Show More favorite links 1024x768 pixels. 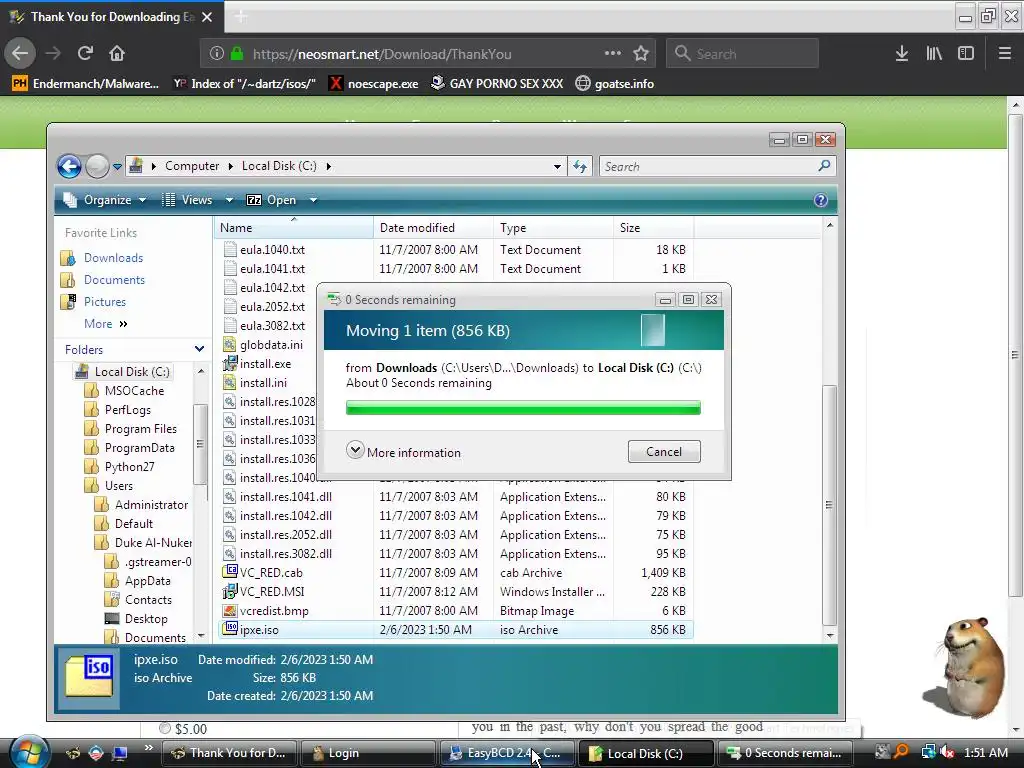click(106, 324)
